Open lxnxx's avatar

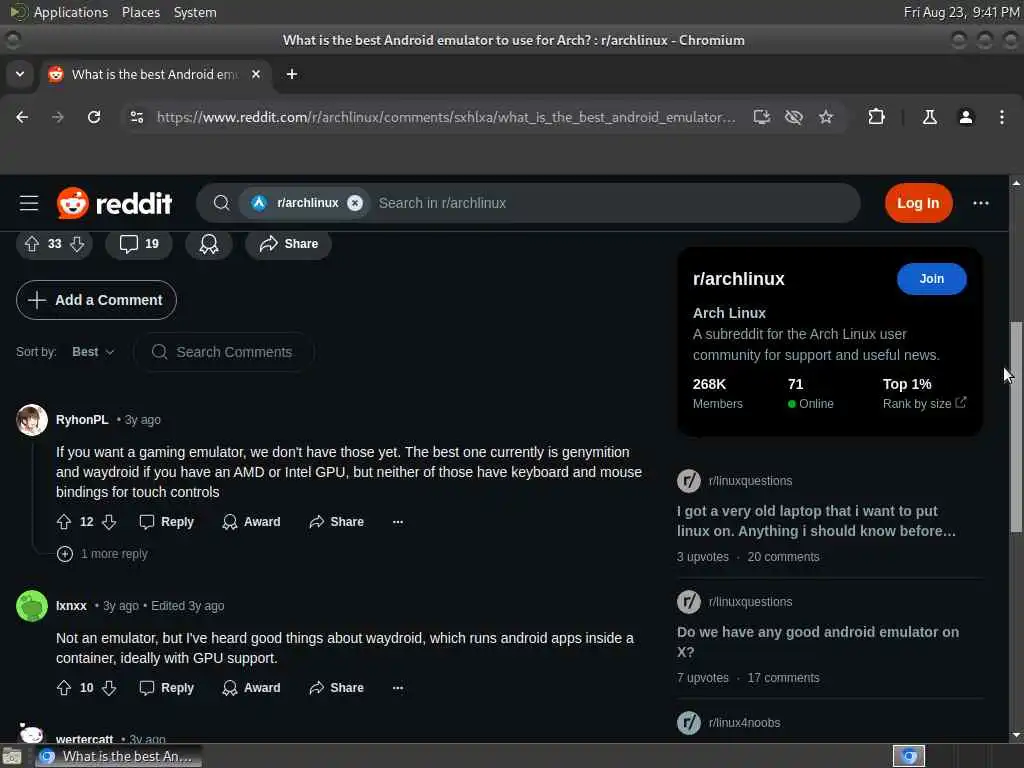tap(31, 606)
